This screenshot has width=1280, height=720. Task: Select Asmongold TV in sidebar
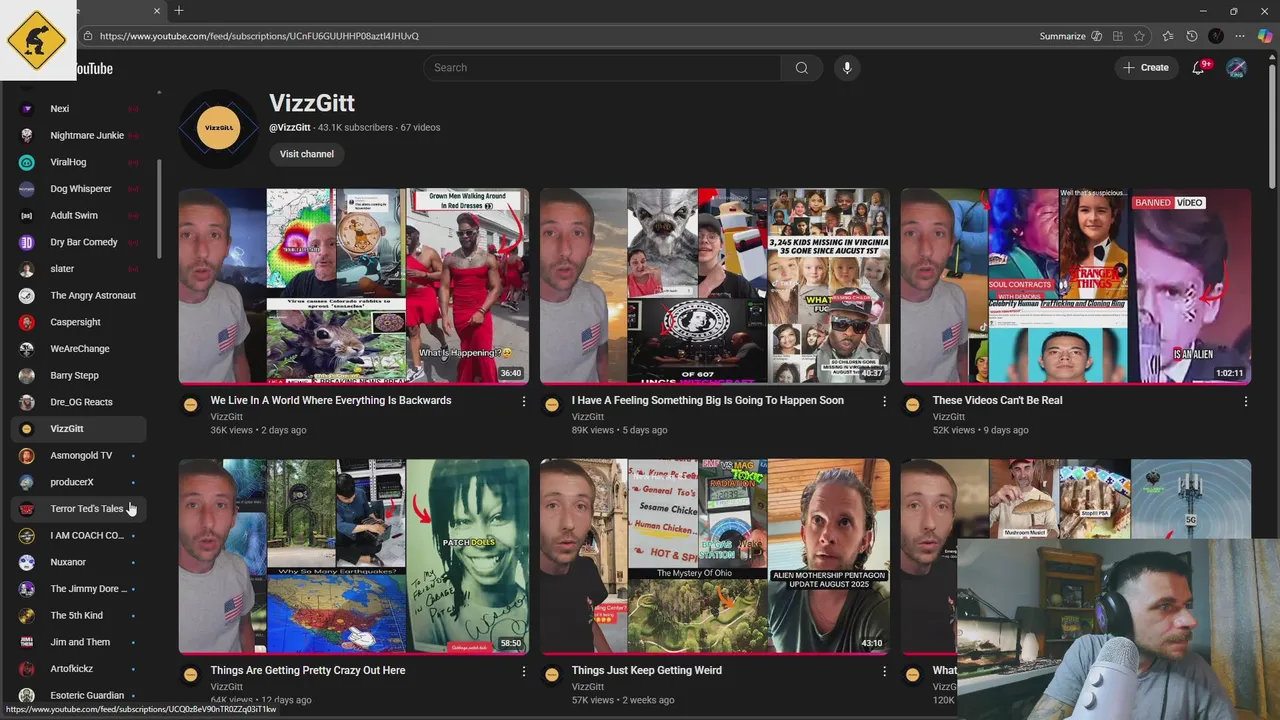(x=78, y=455)
